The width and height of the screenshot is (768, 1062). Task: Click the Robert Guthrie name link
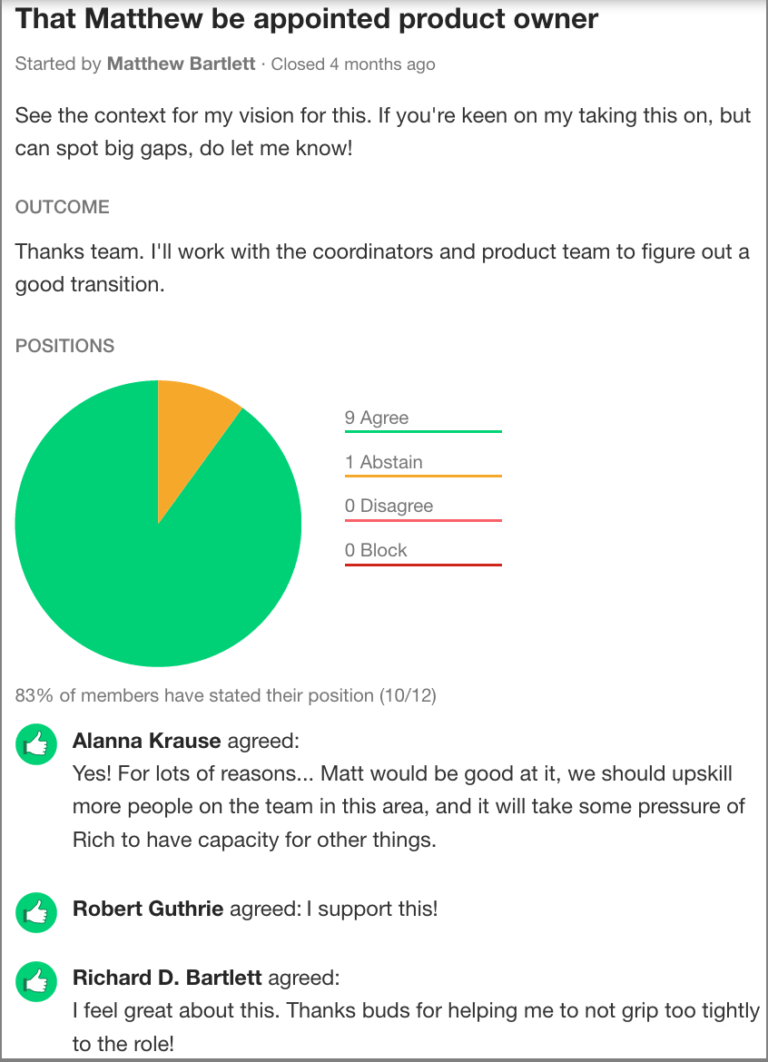coord(148,910)
